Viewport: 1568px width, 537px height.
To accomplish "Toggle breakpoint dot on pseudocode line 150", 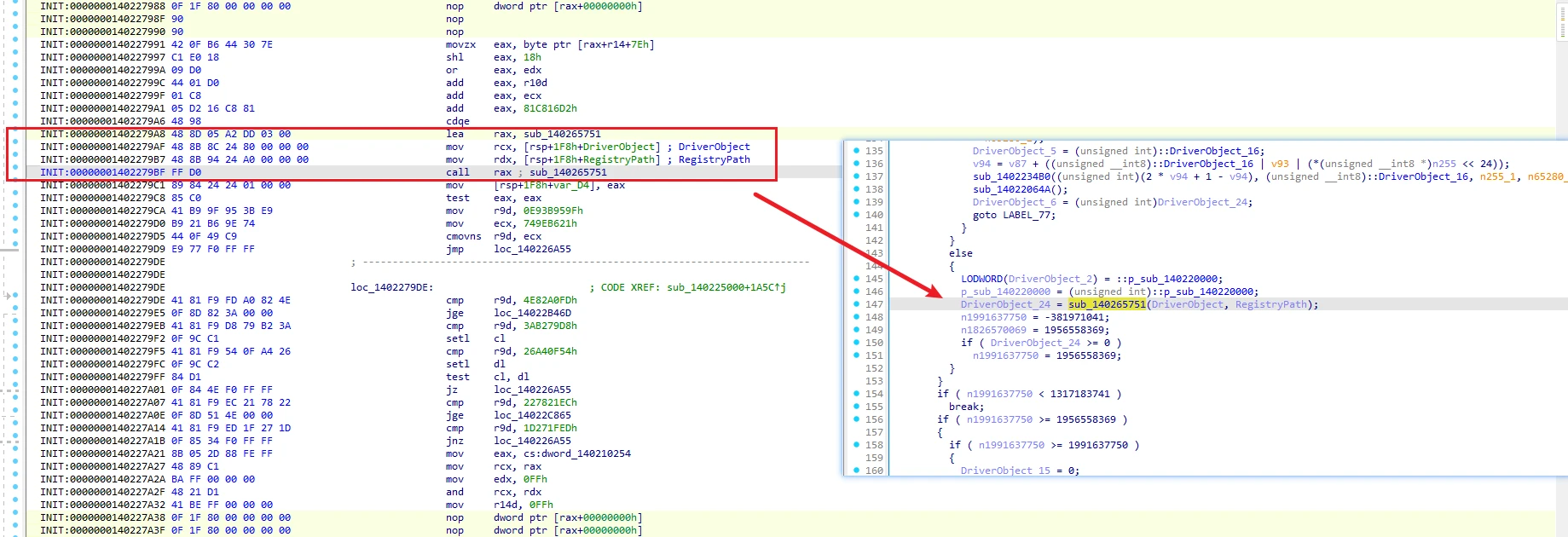I will pos(856,343).
